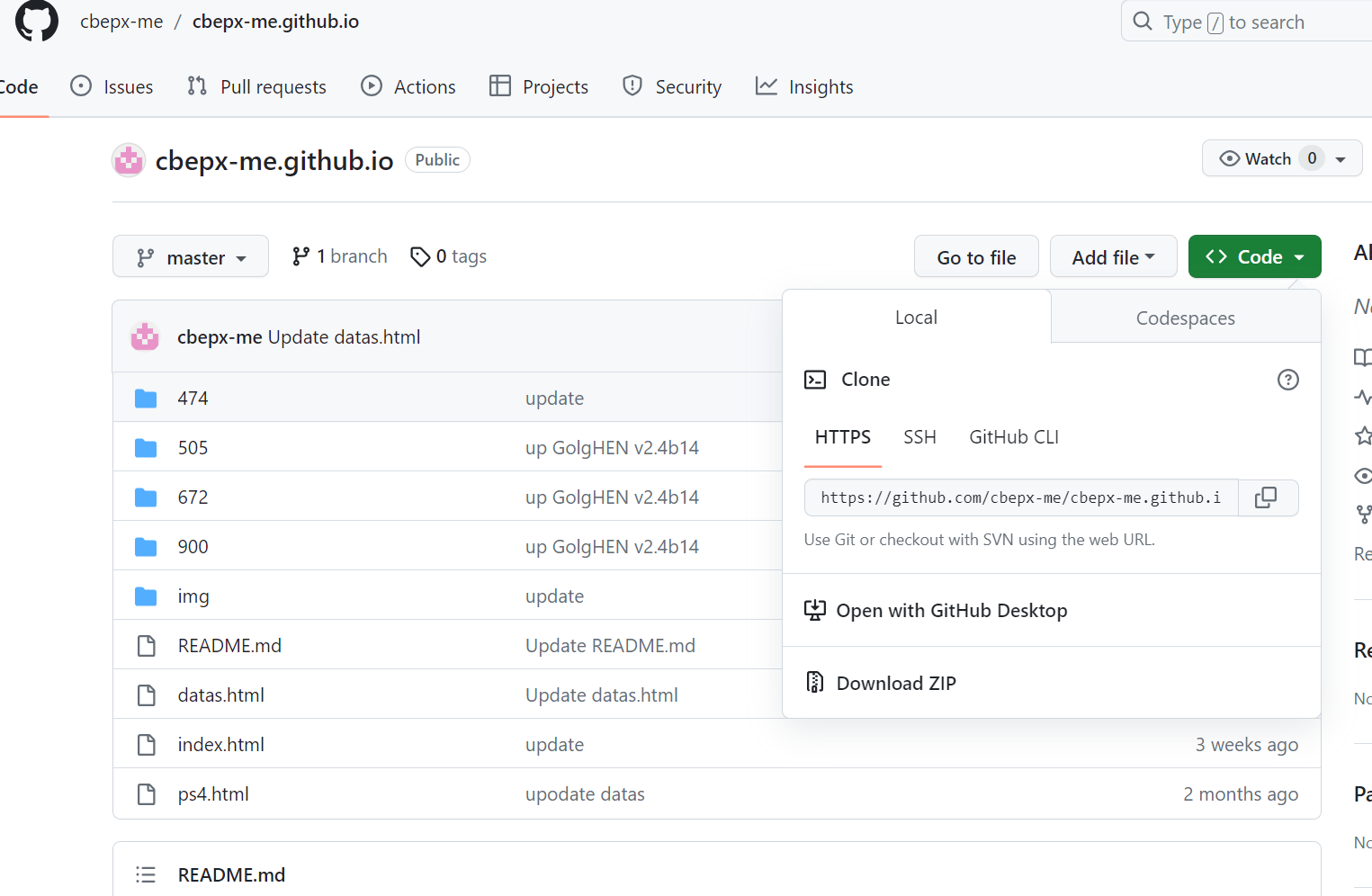The height and width of the screenshot is (896, 1372).
Task: Open the 474 folder
Action: click(x=193, y=399)
